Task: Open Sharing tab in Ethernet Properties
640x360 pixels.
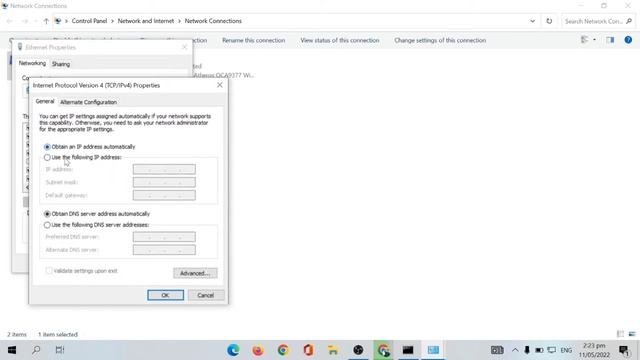Action: [x=61, y=64]
